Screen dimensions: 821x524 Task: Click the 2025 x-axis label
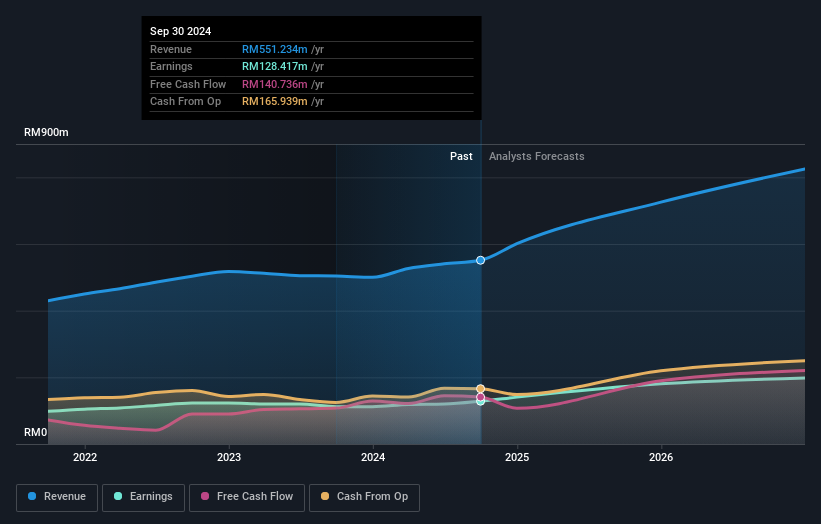517,457
